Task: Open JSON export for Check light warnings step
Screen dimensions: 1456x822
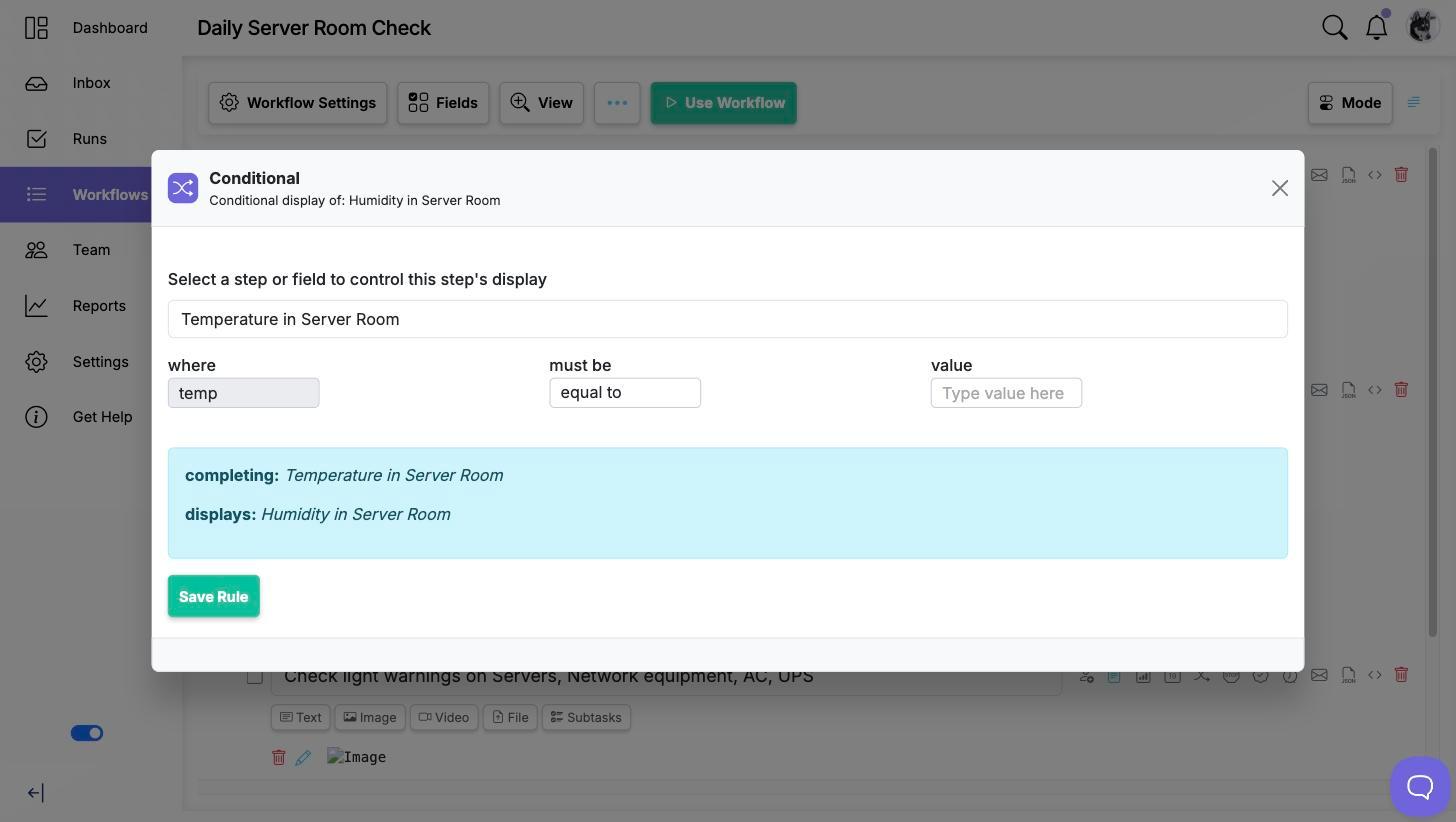Action: click(1349, 675)
